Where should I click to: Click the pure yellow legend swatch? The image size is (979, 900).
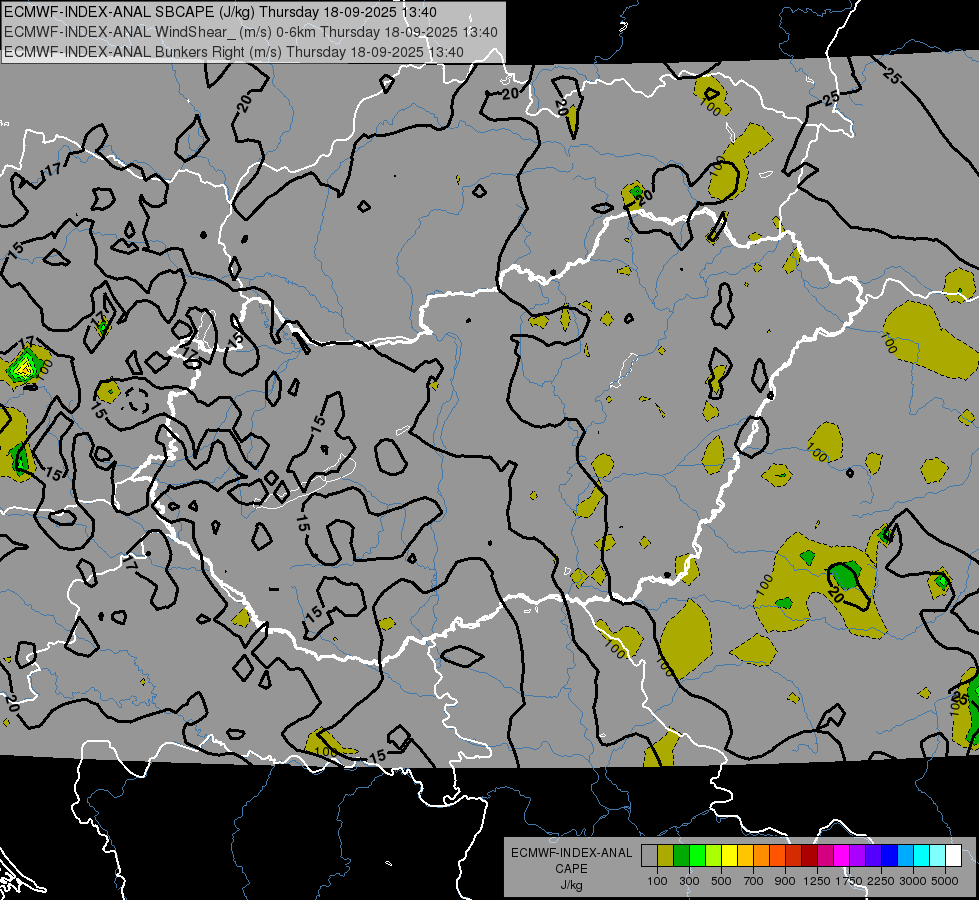pos(729,856)
